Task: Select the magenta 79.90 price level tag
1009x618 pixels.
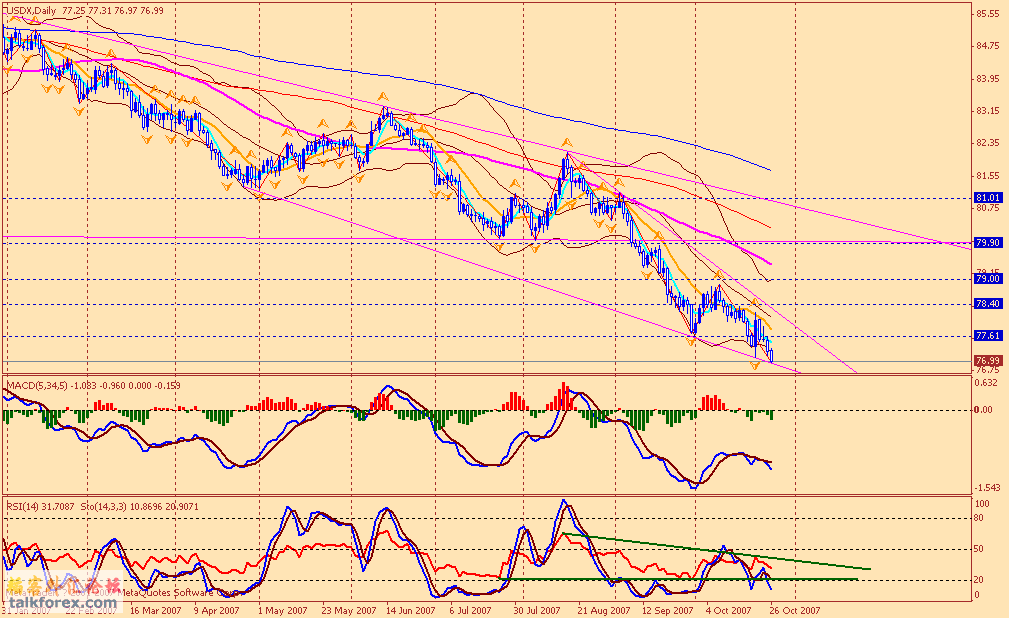Action: [987, 242]
